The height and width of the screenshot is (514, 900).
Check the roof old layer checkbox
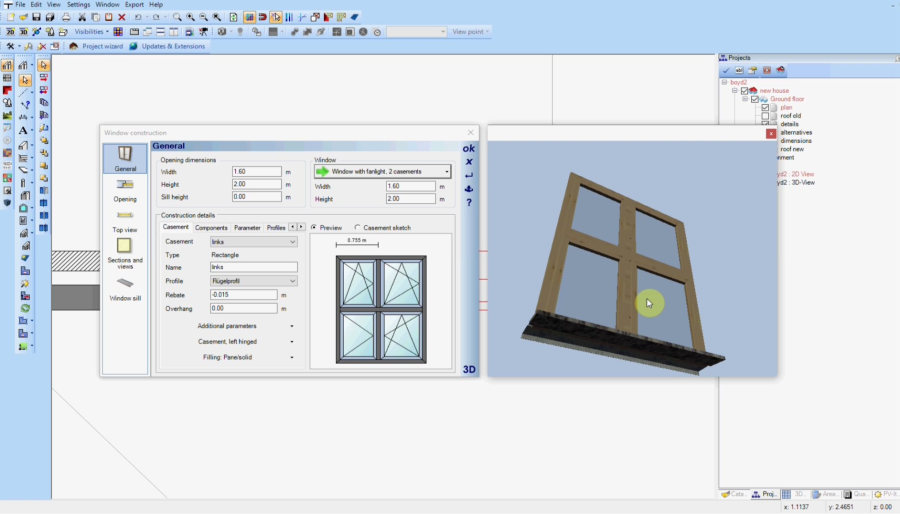(x=765, y=116)
